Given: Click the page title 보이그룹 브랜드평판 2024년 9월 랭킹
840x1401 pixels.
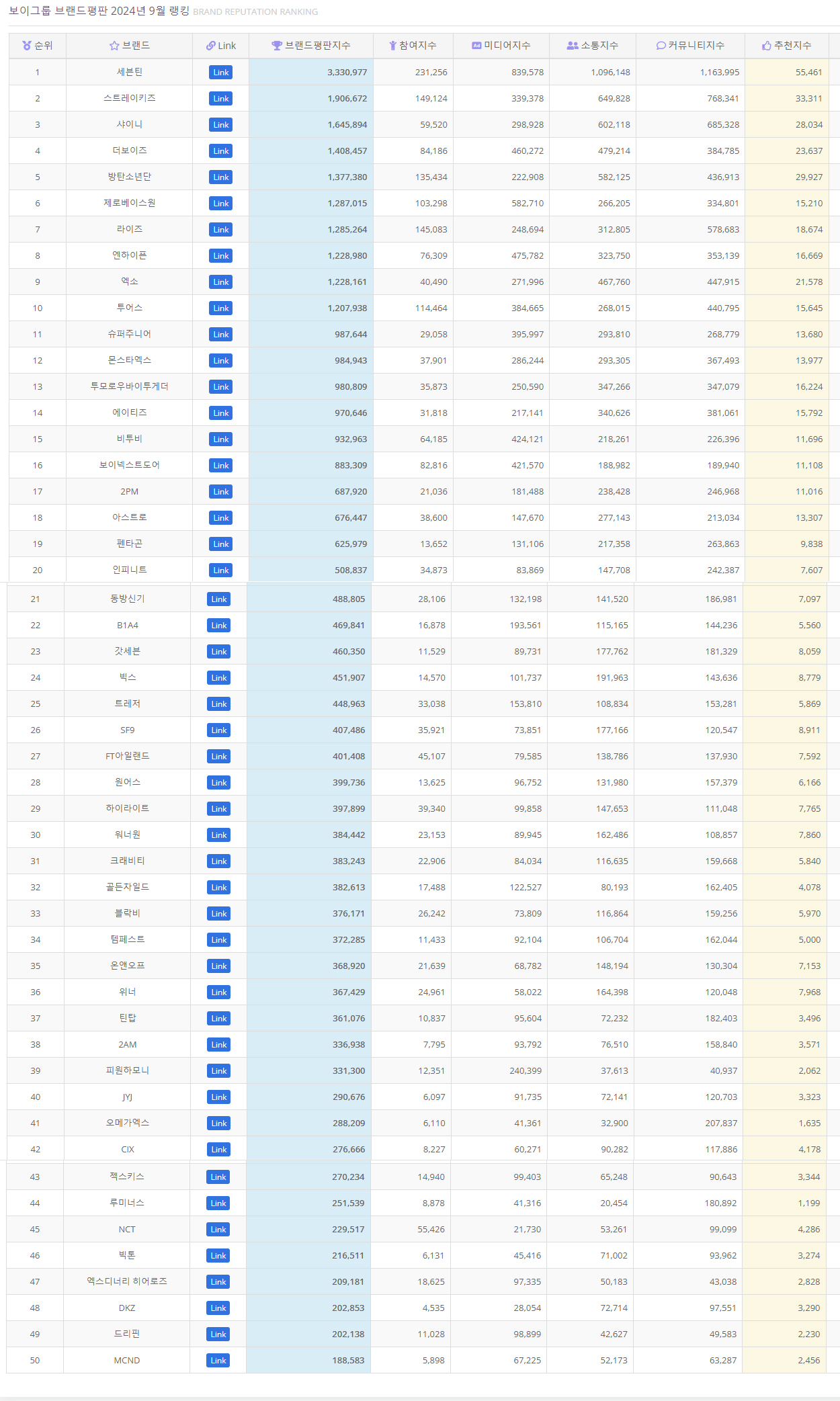Looking at the screenshot, I should (99, 11).
